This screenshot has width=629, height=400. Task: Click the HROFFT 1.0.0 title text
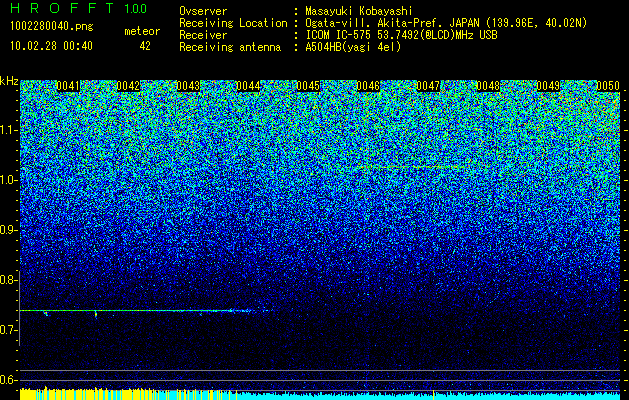tap(79, 8)
